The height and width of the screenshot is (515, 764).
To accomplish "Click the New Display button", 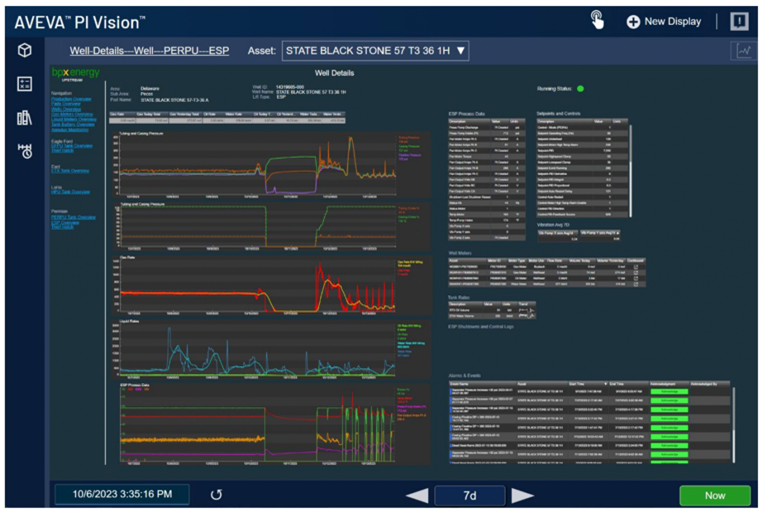I will click(664, 21).
